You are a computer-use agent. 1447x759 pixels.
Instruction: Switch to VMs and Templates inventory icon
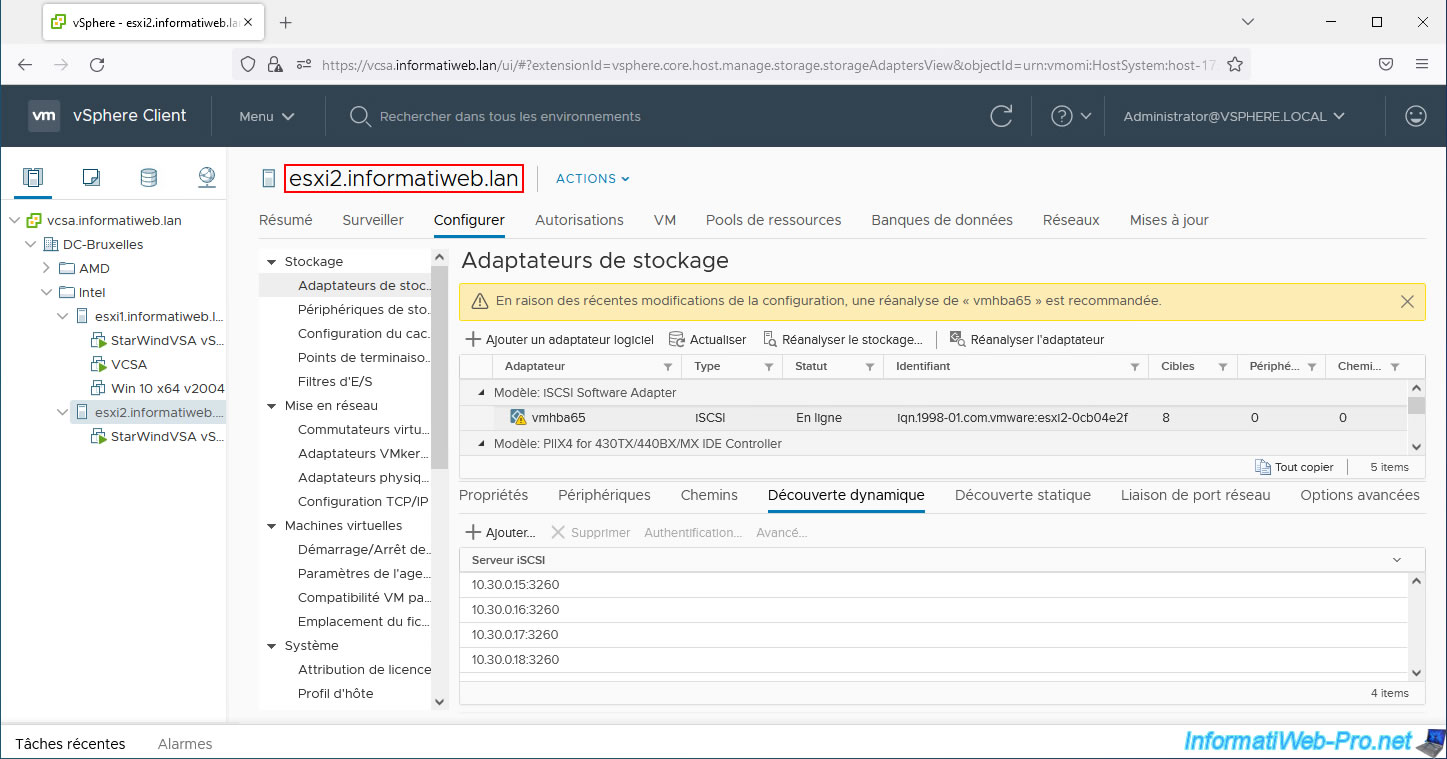pyautogui.click(x=91, y=178)
